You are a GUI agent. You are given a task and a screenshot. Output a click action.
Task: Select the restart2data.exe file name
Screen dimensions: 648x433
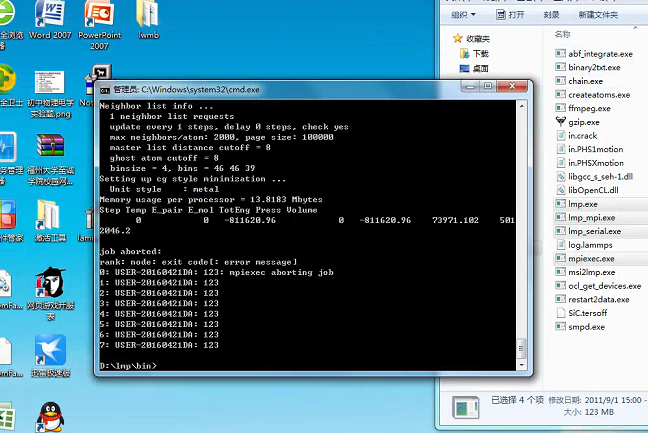(x=598, y=300)
